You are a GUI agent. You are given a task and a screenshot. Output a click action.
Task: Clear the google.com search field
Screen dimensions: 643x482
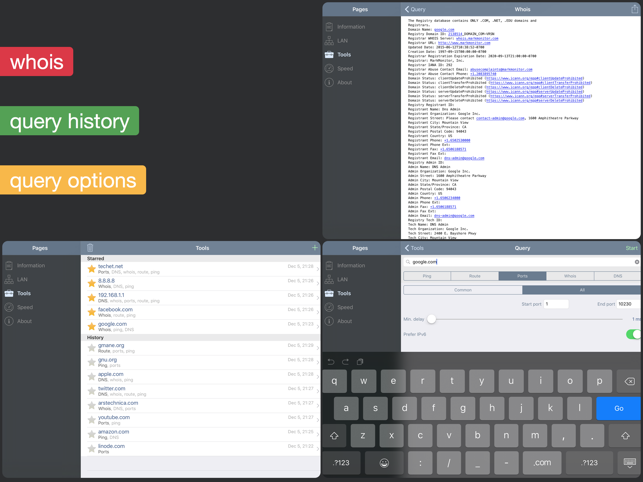pyautogui.click(x=636, y=262)
